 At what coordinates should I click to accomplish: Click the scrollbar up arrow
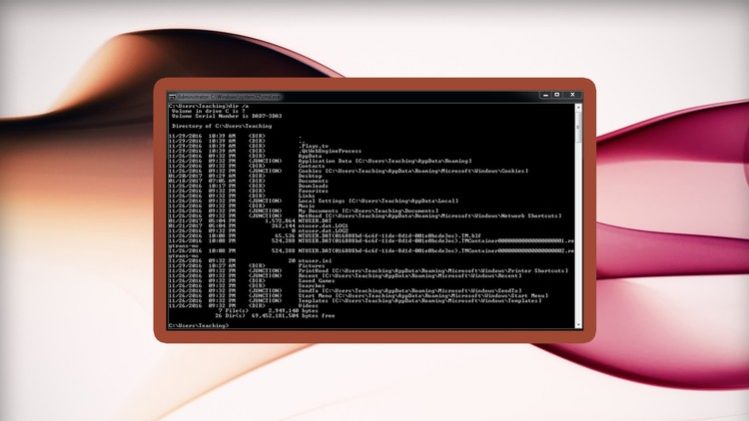[578, 105]
